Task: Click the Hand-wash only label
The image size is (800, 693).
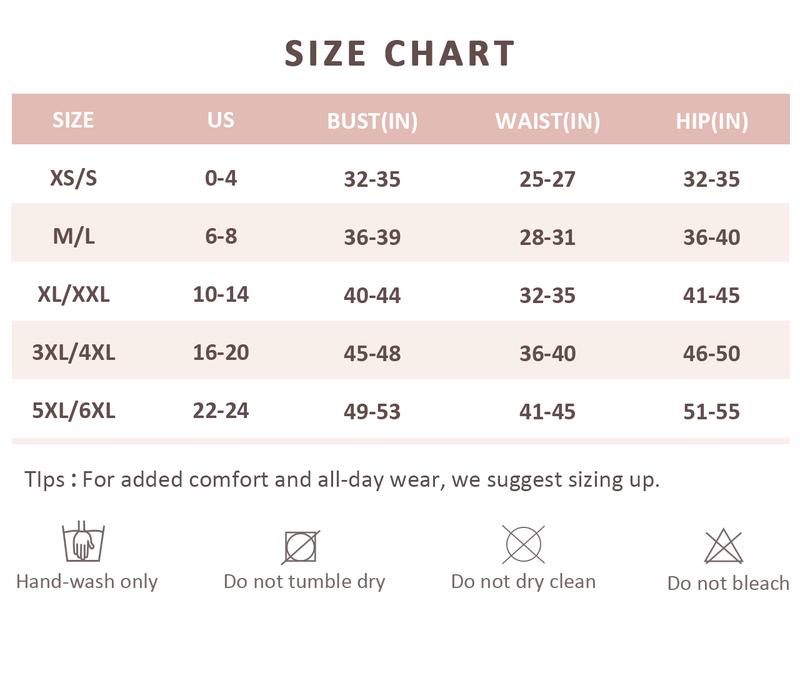Action: [87, 581]
